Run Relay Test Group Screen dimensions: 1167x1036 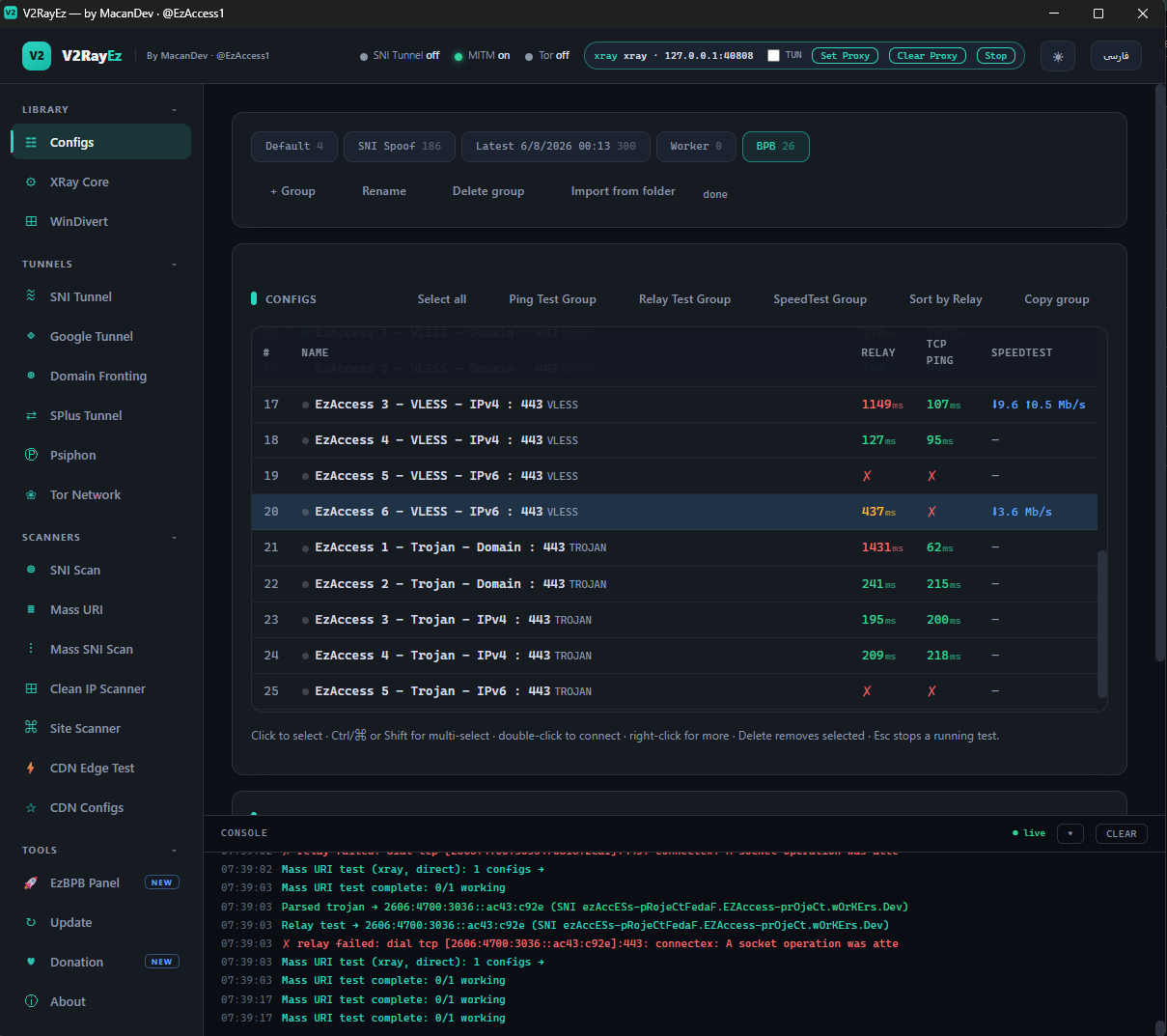tap(684, 299)
